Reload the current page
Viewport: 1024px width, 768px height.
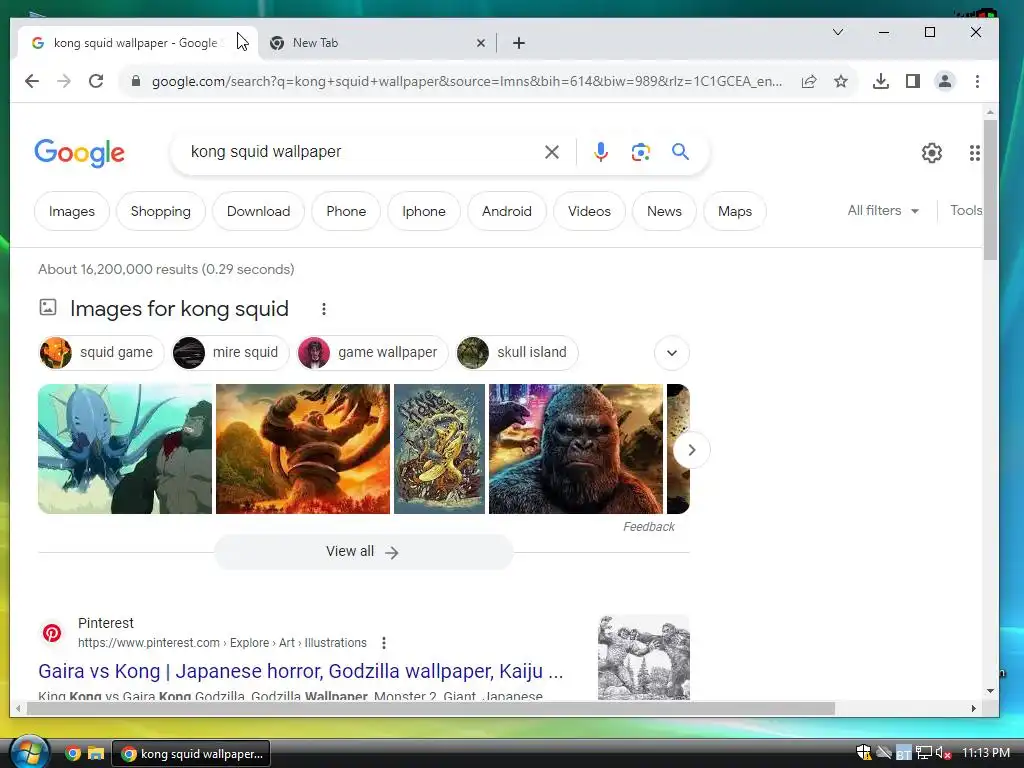96,81
